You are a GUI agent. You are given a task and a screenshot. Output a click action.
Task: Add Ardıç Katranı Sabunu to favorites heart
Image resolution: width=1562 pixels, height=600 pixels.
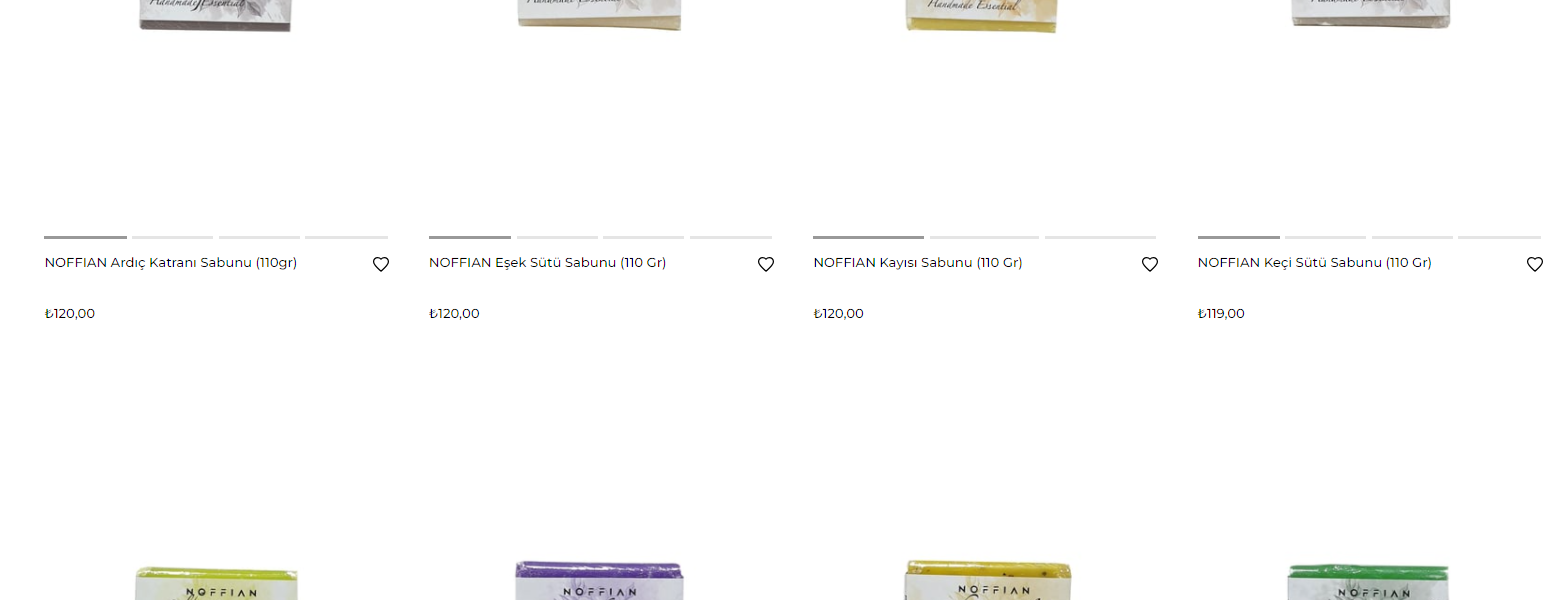coord(381,264)
